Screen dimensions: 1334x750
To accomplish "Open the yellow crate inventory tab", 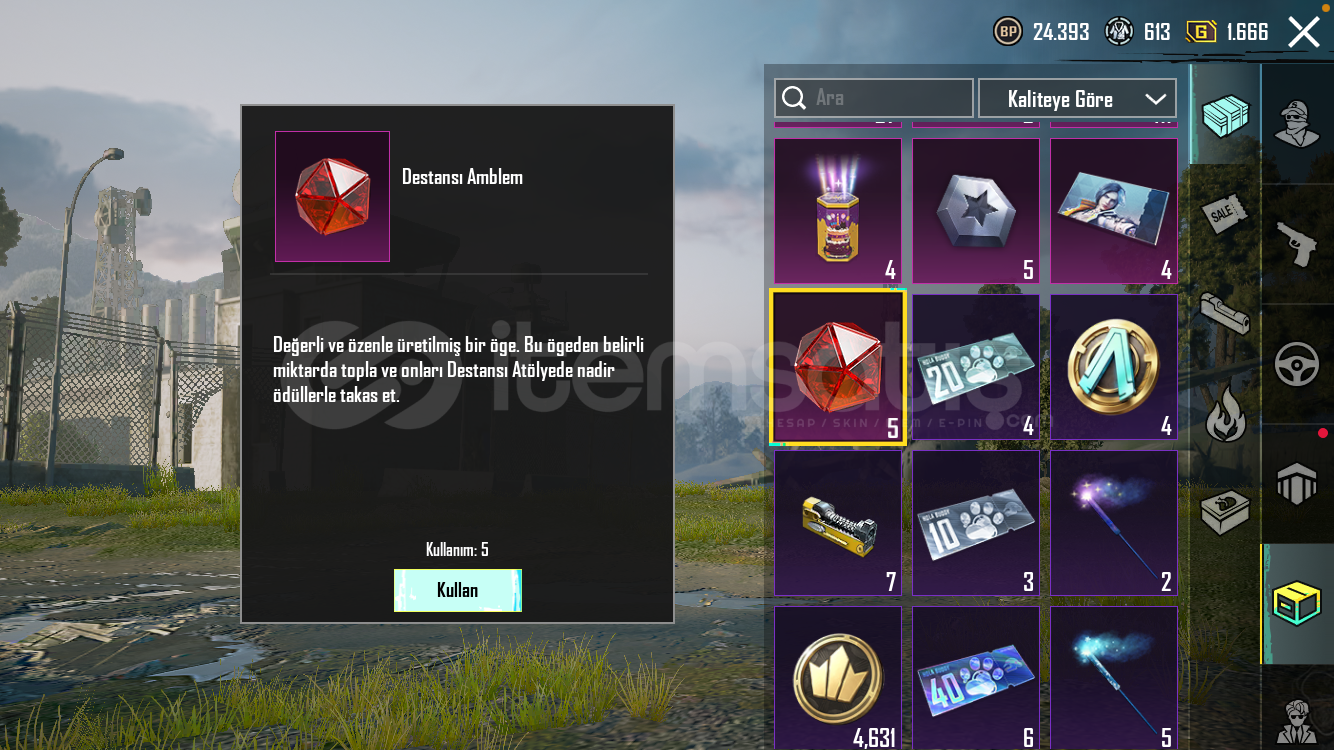I will (x=1297, y=604).
